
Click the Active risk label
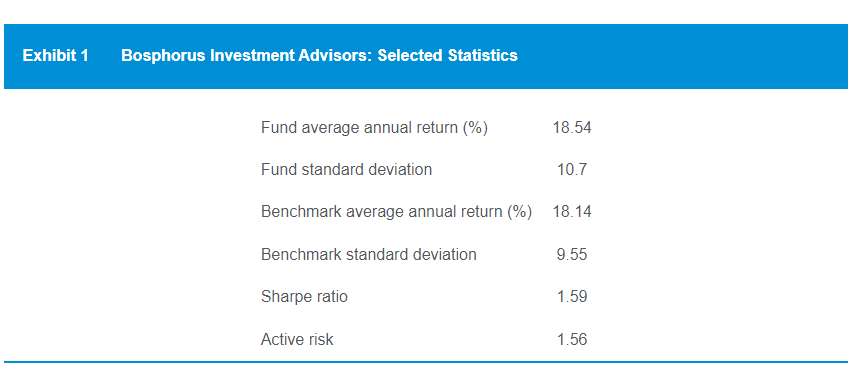click(297, 339)
